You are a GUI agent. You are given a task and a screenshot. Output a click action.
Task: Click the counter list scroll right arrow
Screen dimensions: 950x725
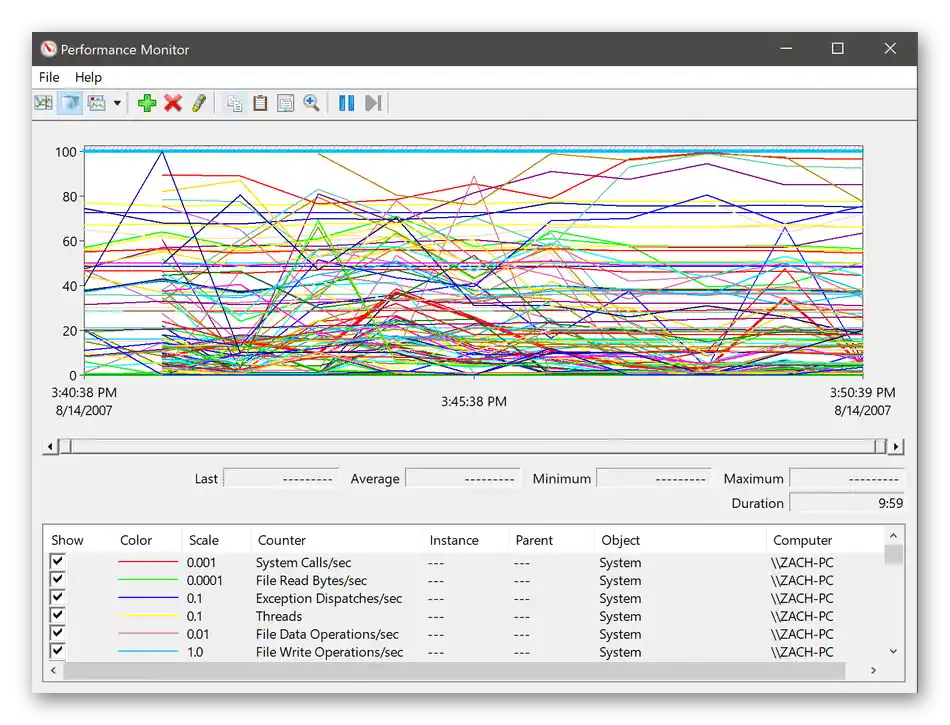(x=873, y=670)
